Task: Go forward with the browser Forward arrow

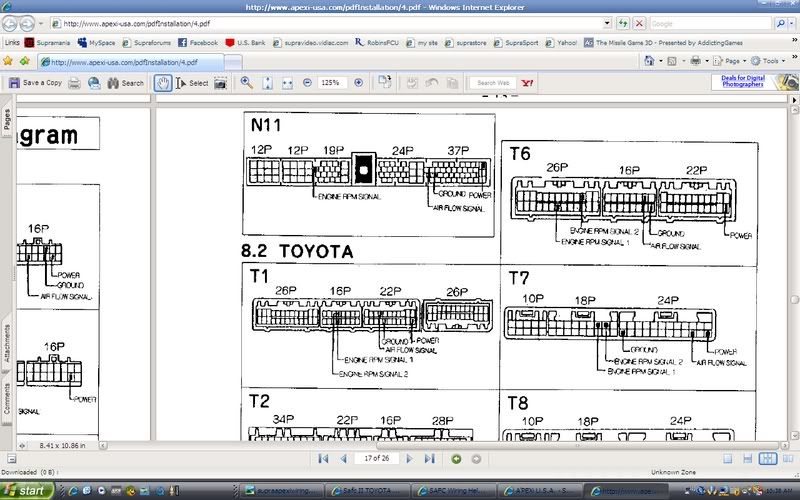Action: coord(27,23)
